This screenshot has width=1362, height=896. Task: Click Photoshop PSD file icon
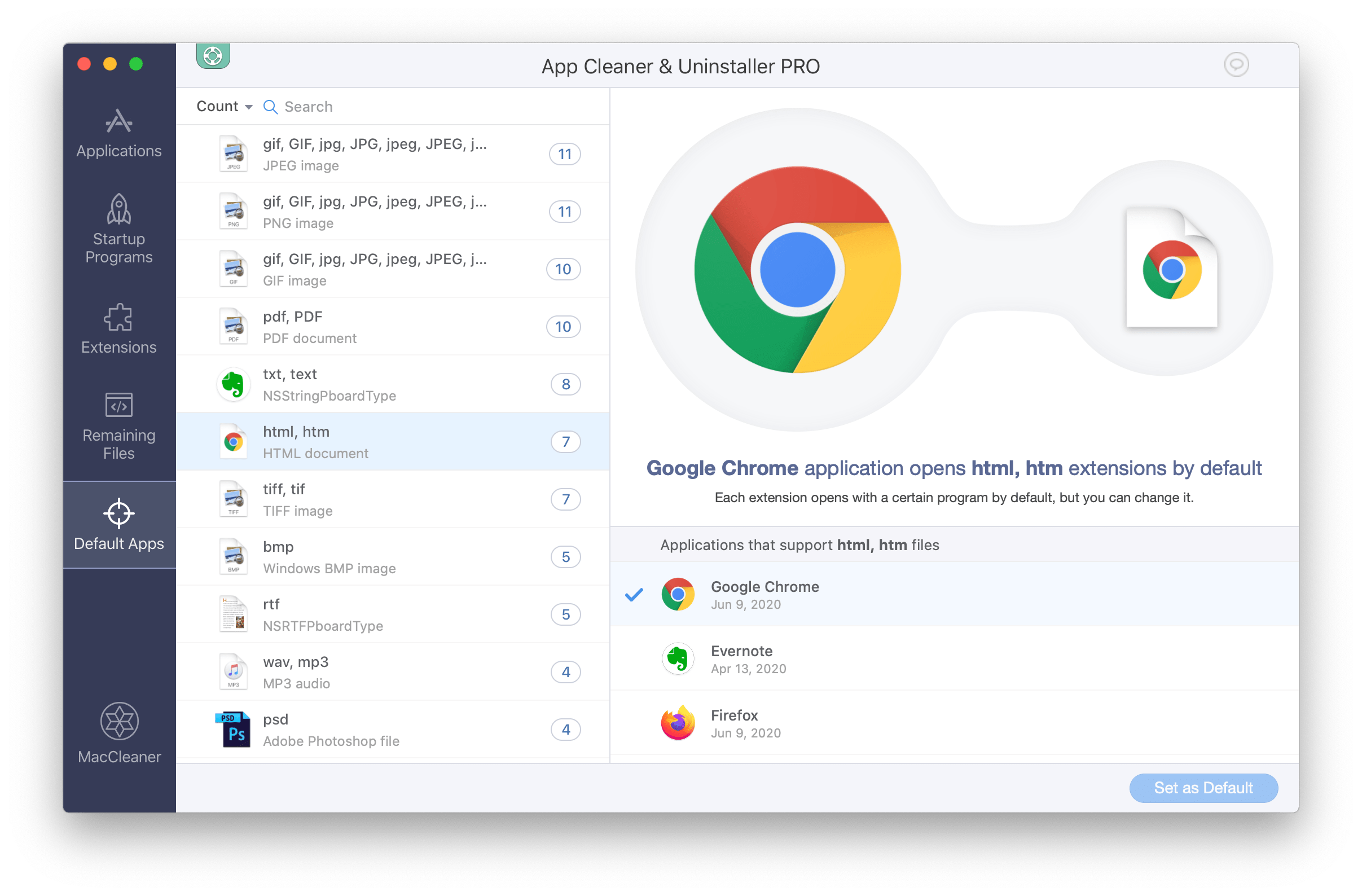(x=233, y=730)
